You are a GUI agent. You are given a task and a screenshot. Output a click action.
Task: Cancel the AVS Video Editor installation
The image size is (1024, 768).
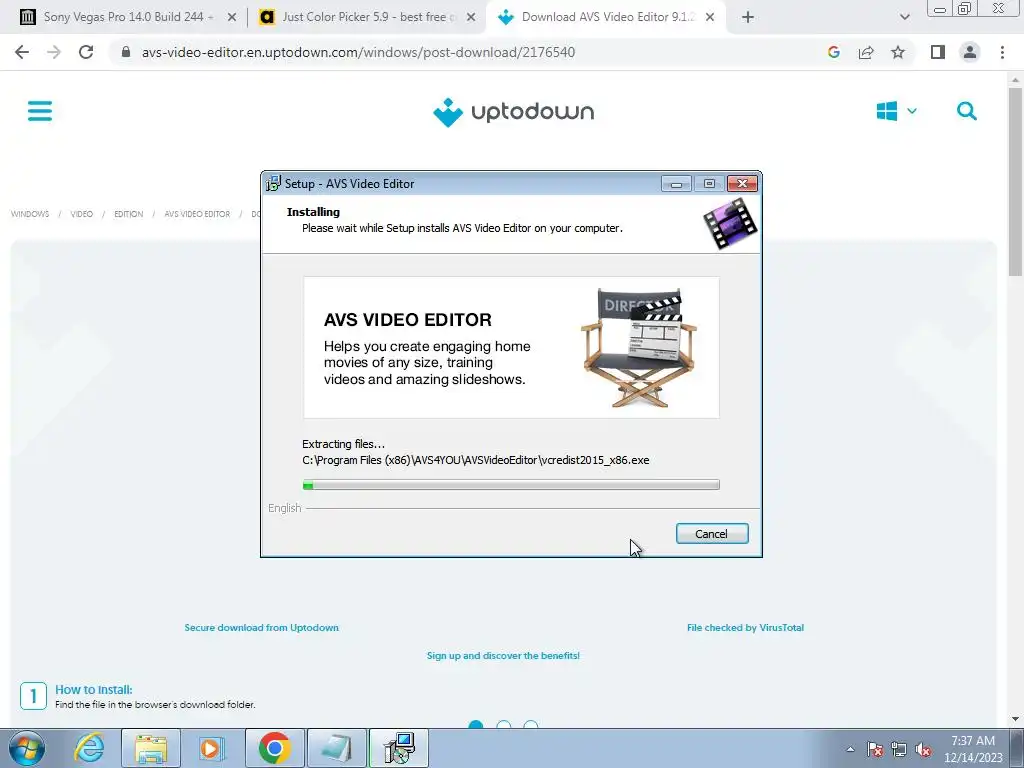712,534
